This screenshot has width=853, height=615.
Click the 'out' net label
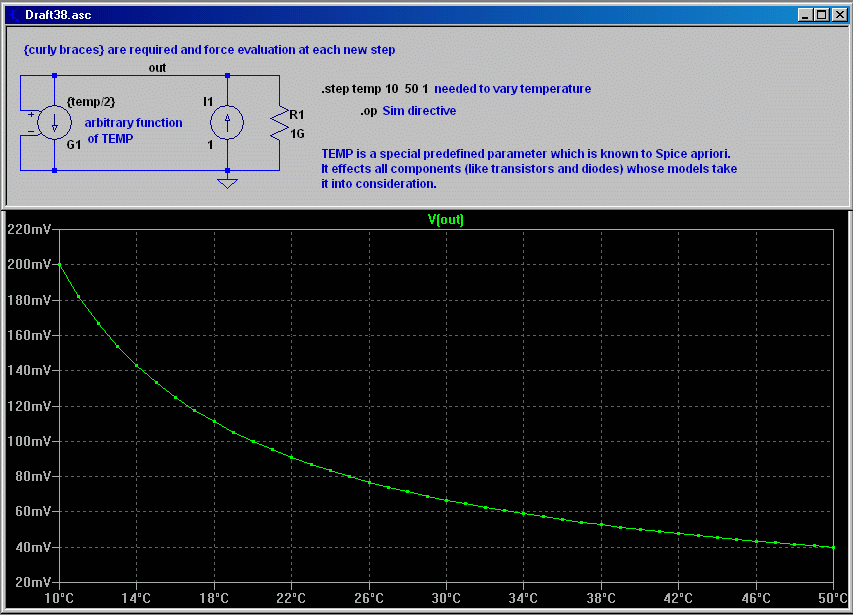(157, 68)
